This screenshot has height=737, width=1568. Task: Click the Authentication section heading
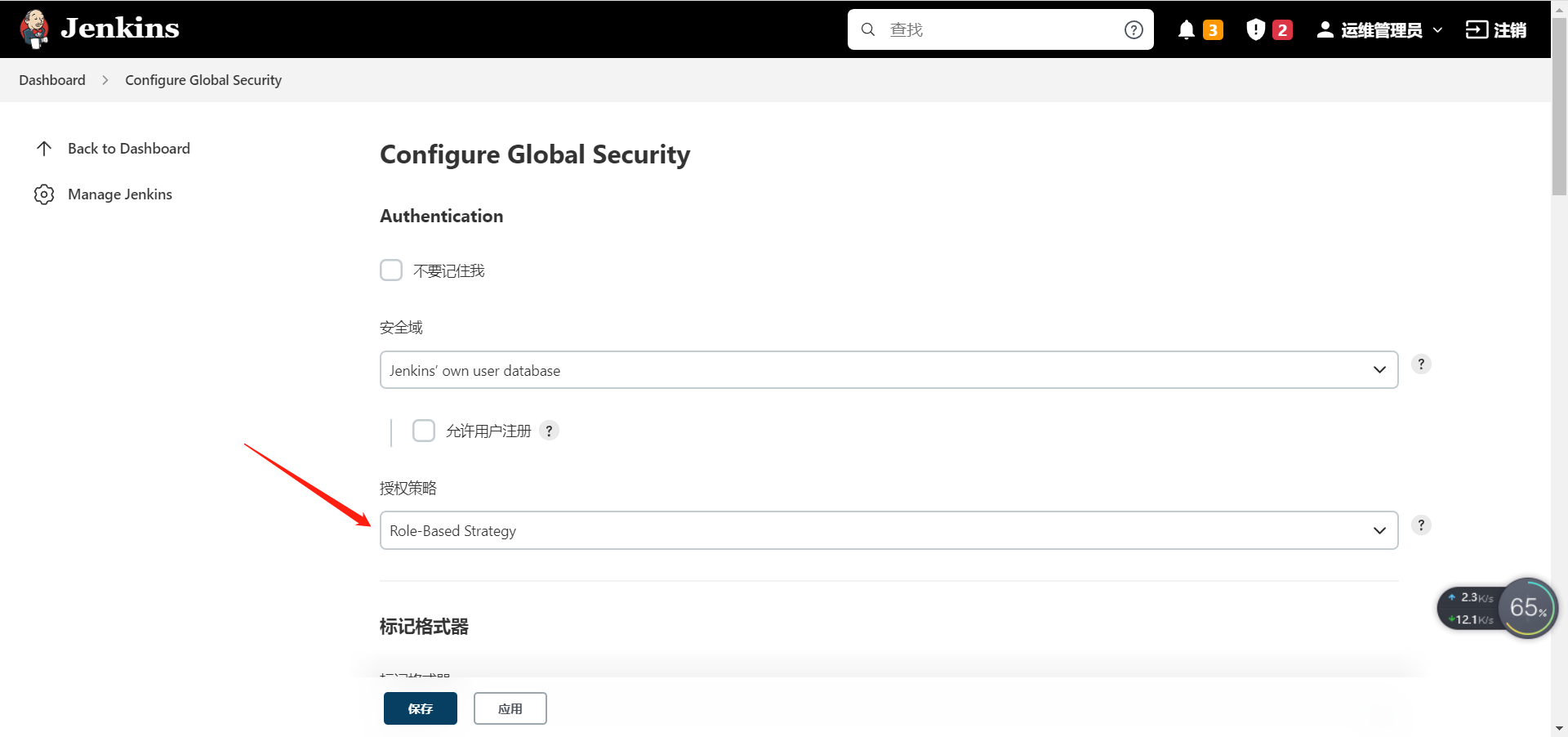pyautogui.click(x=442, y=216)
